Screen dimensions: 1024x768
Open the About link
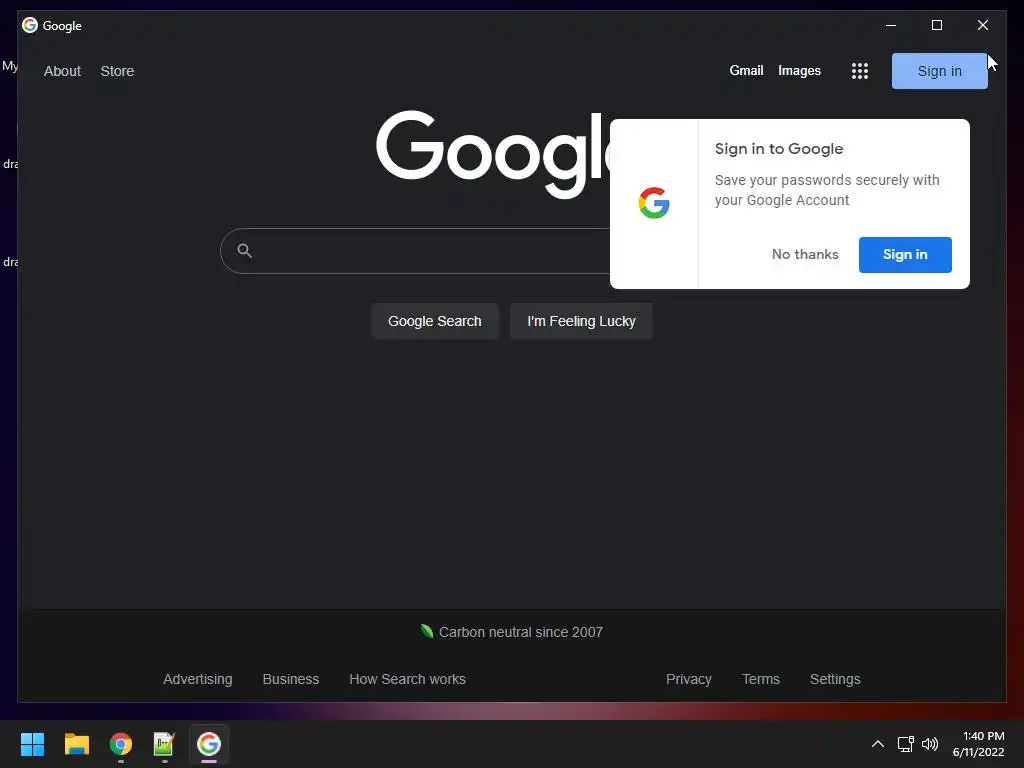pyautogui.click(x=62, y=71)
